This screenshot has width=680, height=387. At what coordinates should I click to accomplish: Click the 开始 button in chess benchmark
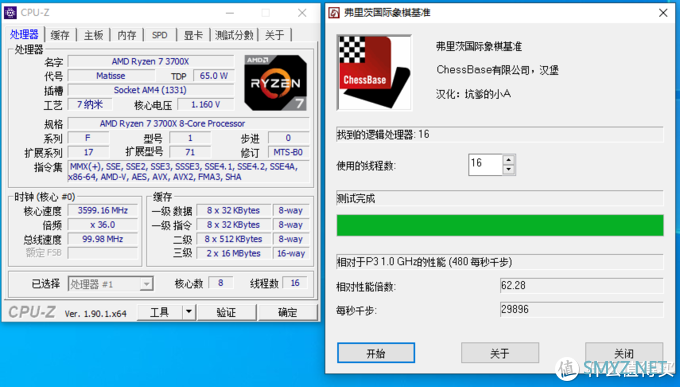coord(376,353)
